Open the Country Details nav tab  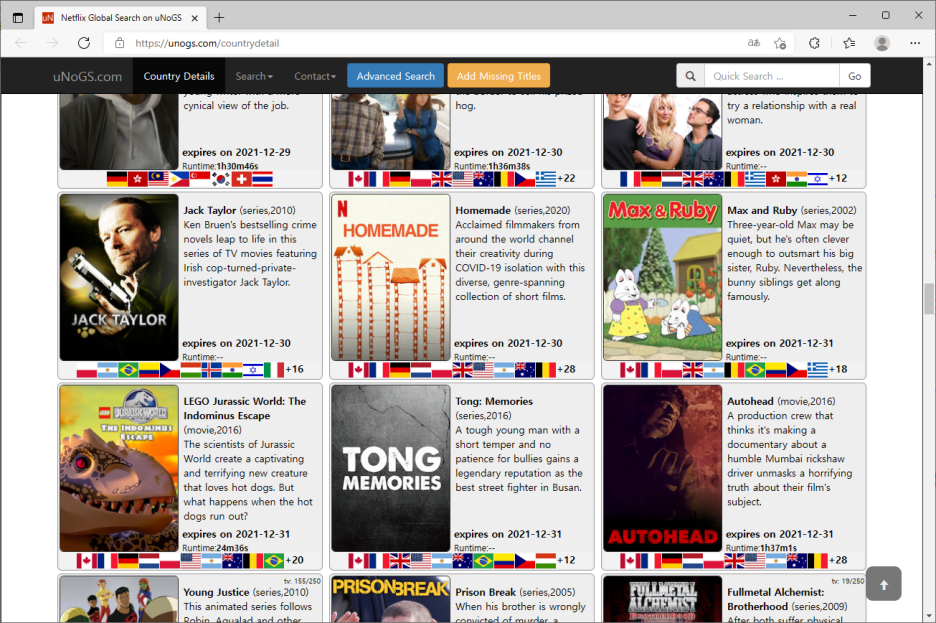coord(179,76)
